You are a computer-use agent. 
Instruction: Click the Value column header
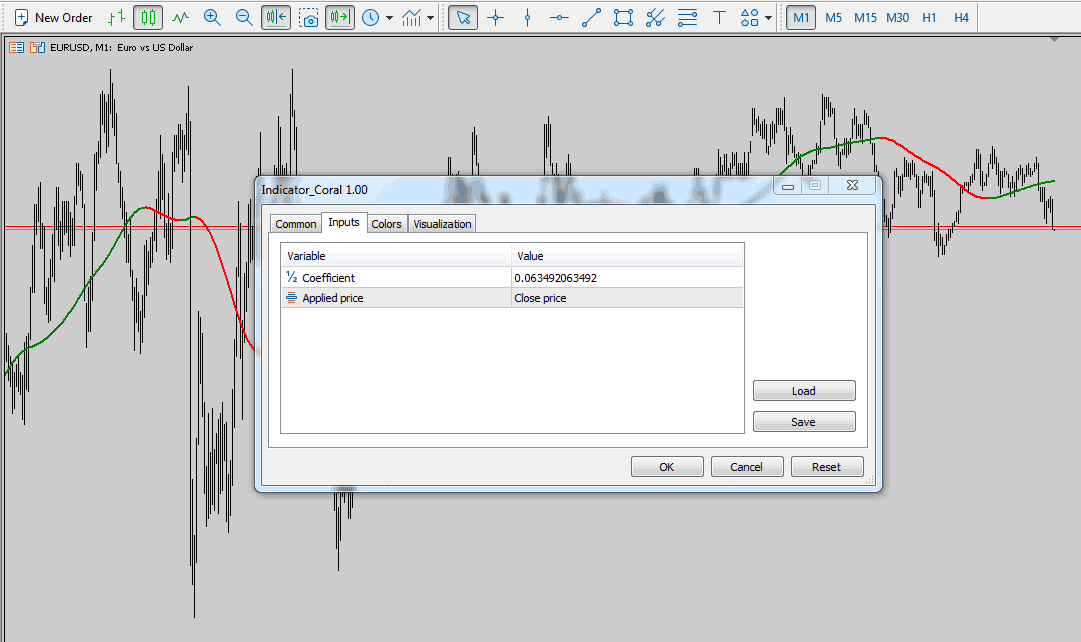(x=627, y=256)
